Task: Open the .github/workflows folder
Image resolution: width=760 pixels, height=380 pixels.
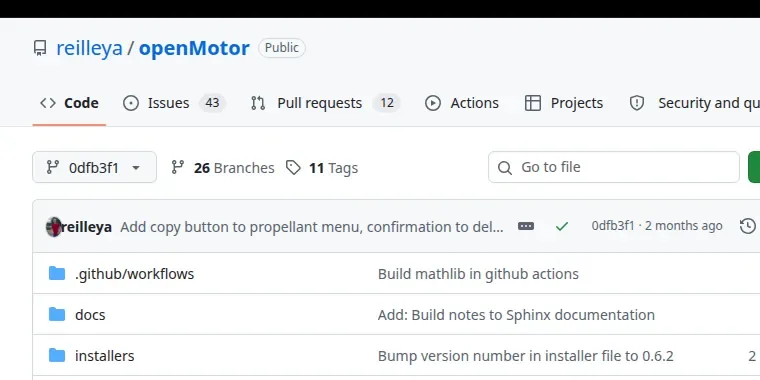Action: click(134, 274)
